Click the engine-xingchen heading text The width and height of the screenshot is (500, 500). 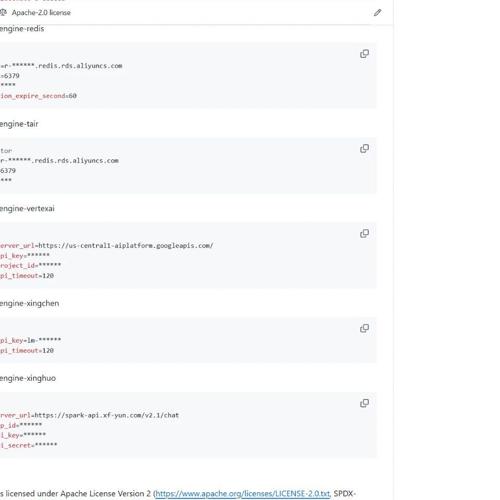[x=29, y=303]
